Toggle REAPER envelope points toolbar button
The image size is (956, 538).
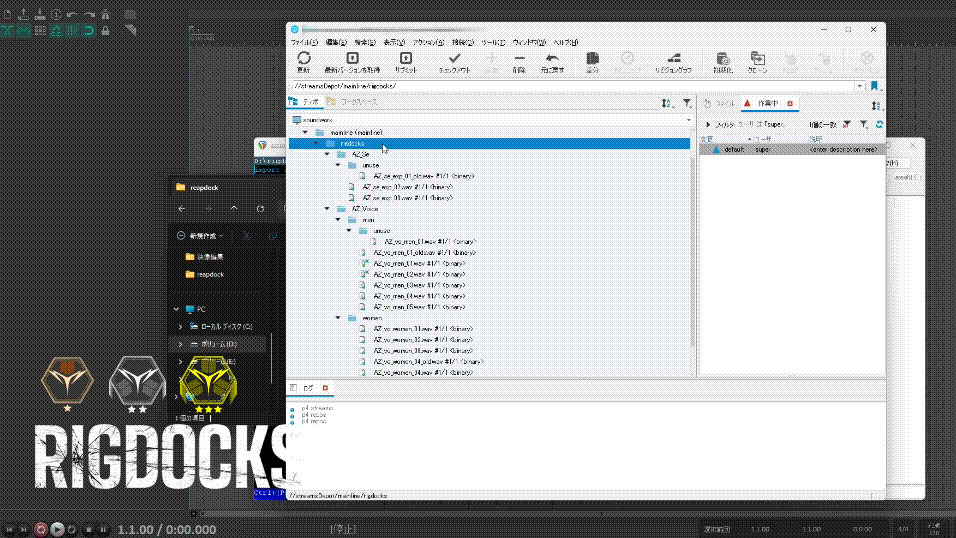pos(56,30)
